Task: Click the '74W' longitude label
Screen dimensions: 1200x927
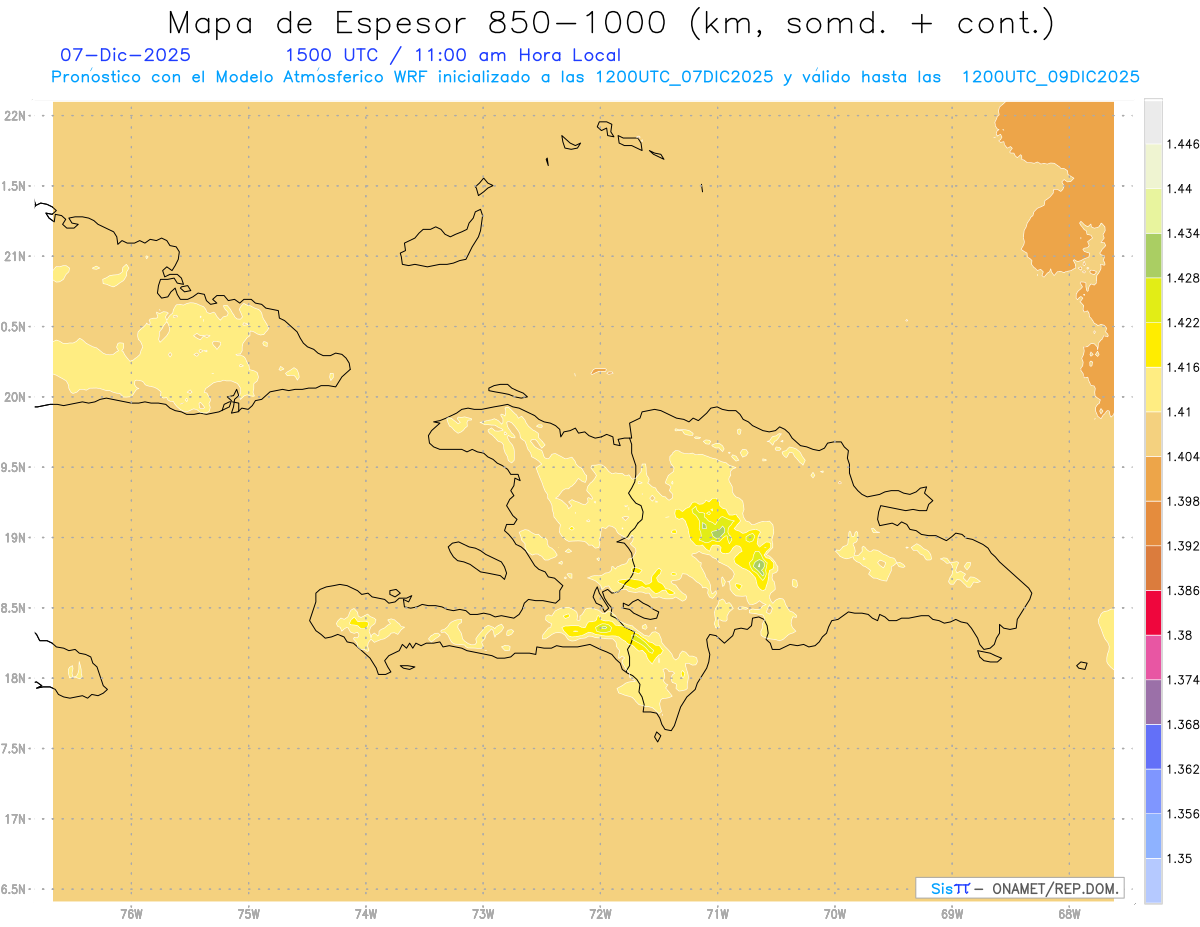Action: click(366, 913)
